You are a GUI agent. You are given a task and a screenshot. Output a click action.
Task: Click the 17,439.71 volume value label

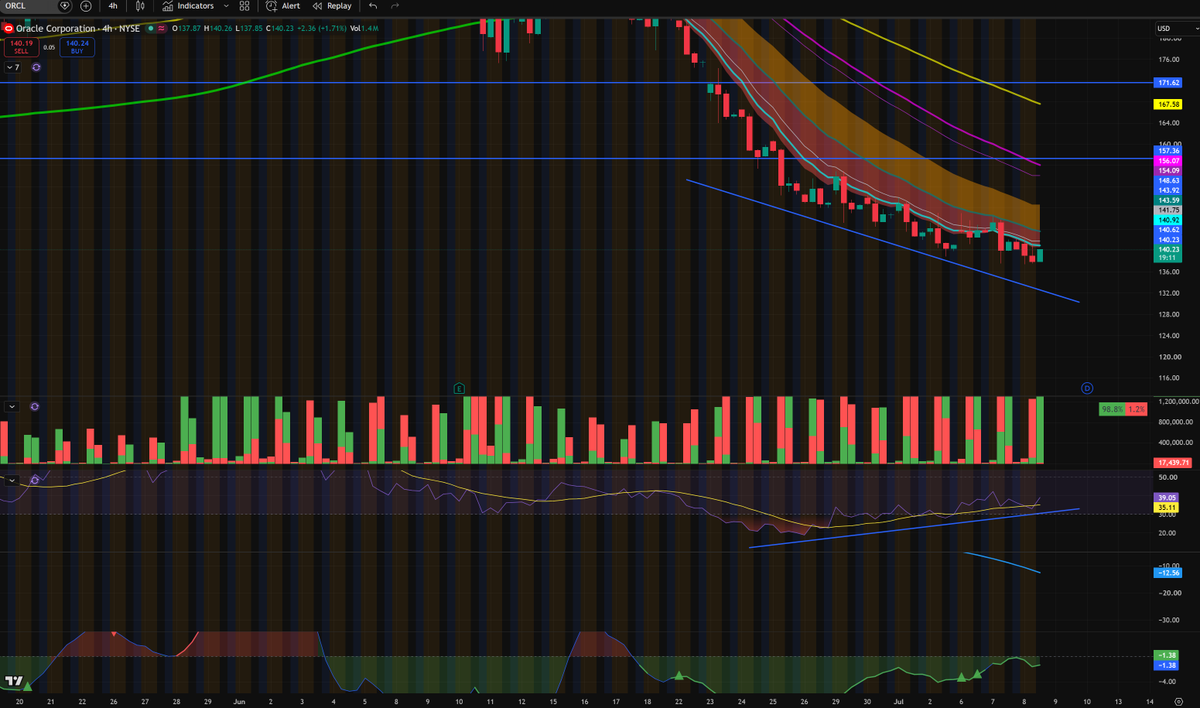click(x=1172, y=463)
